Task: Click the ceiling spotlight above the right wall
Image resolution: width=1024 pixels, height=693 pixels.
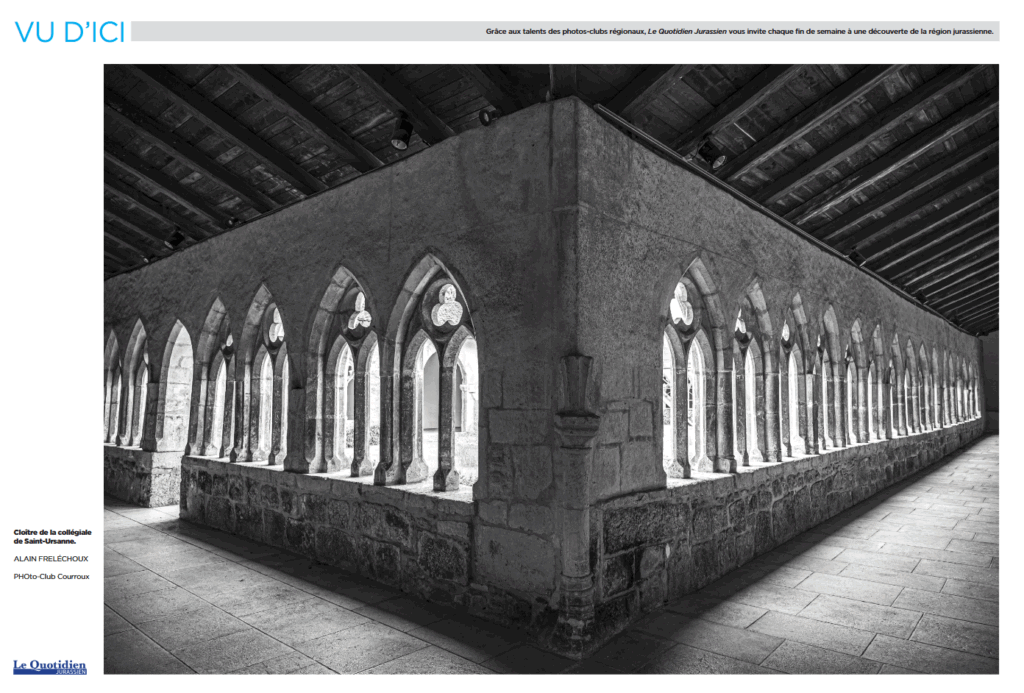Action: pyautogui.click(x=712, y=152)
